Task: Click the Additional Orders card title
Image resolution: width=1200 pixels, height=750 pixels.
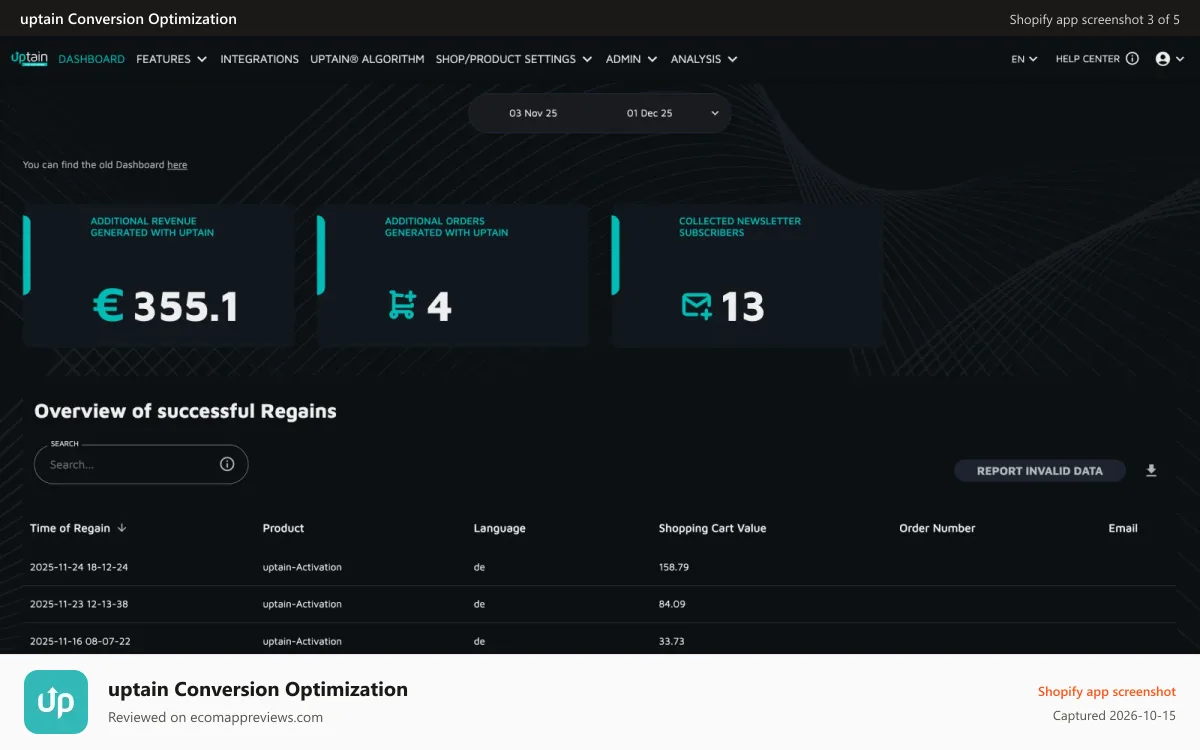Action: click(x=446, y=227)
